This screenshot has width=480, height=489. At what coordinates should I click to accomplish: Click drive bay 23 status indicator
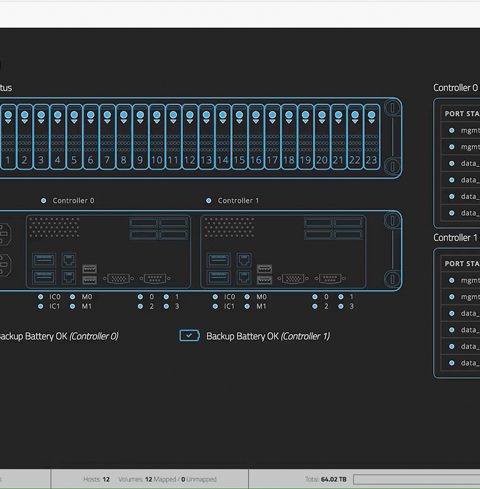click(371, 115)
